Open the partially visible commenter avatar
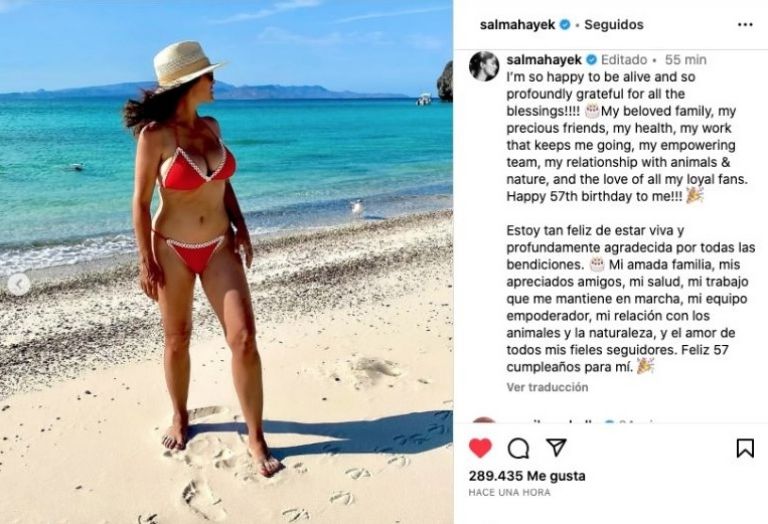Image resolution: width=768 pixels, height=524 pixels. tap(484, 420)
